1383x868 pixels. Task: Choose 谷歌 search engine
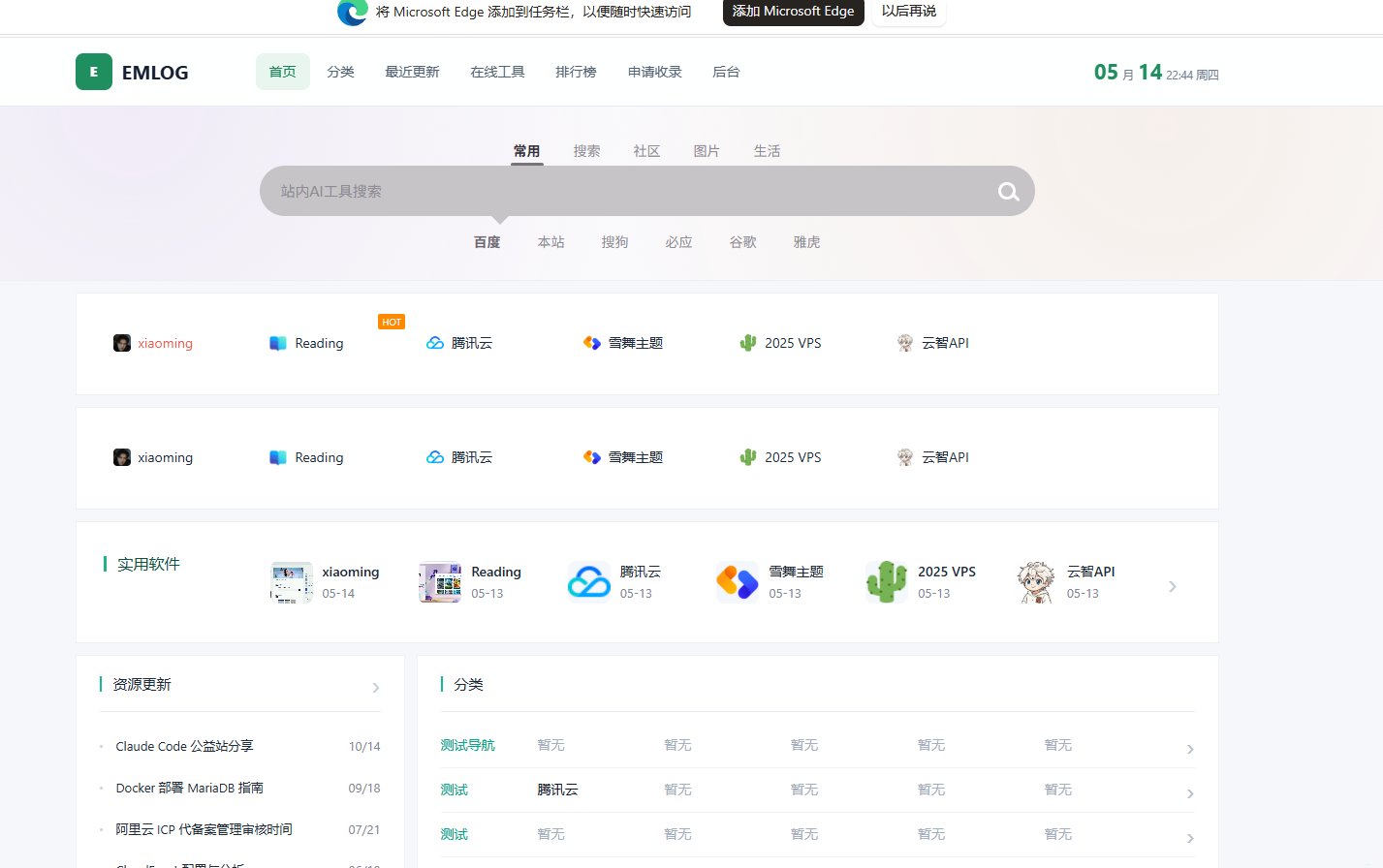[x=743, y=242]
